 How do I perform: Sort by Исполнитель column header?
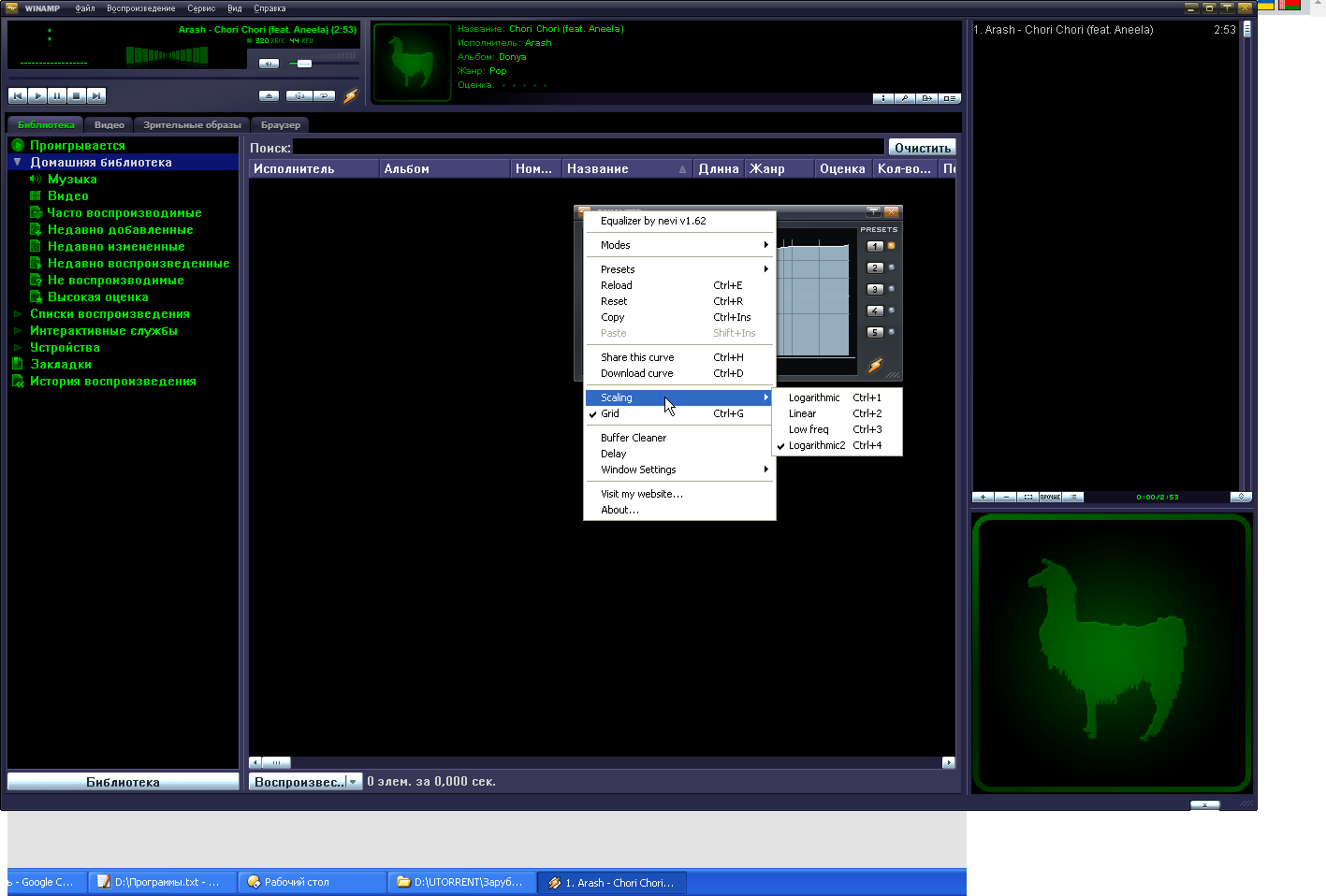tap(313, 168)
